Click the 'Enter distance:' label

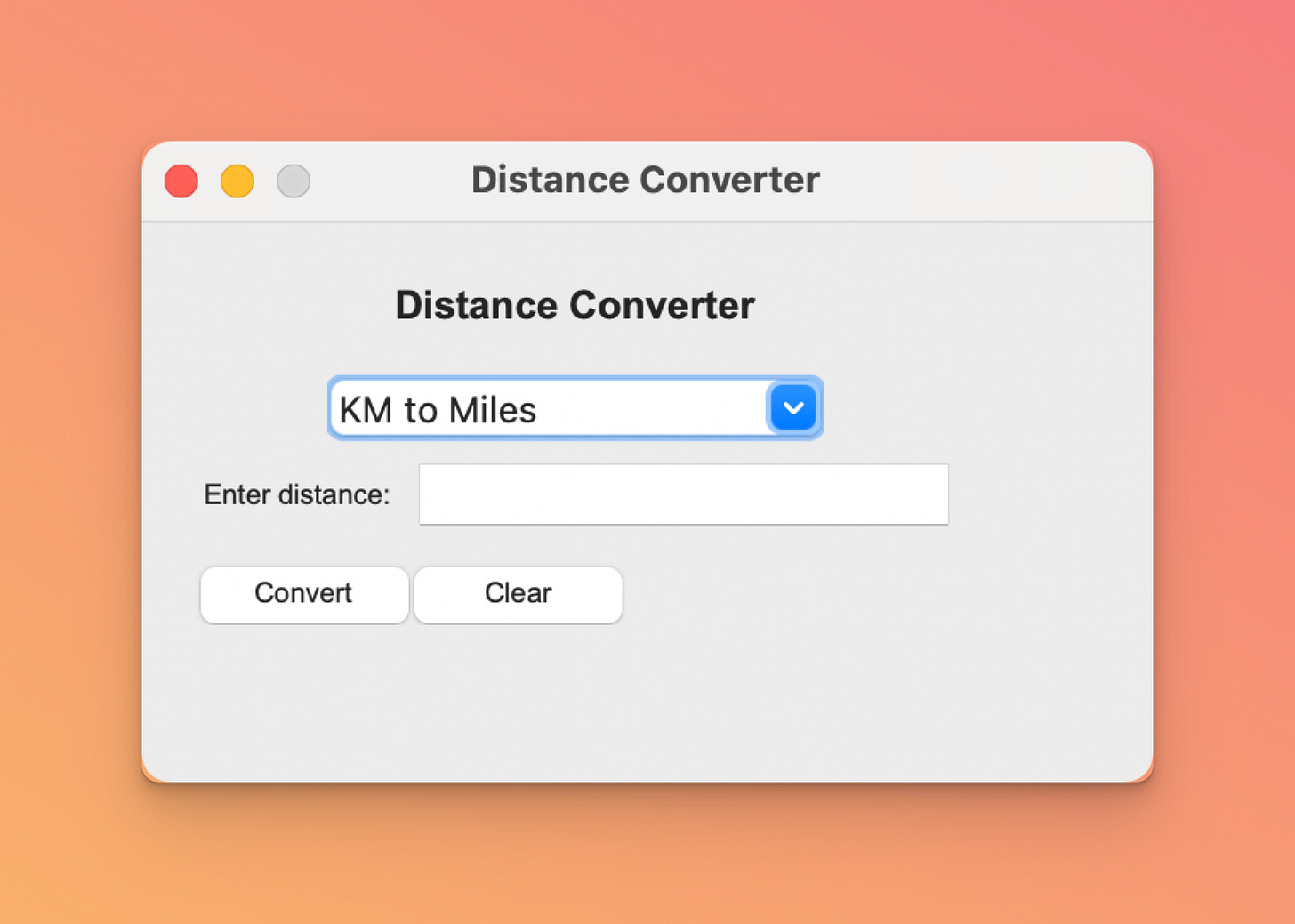point(297,494)
